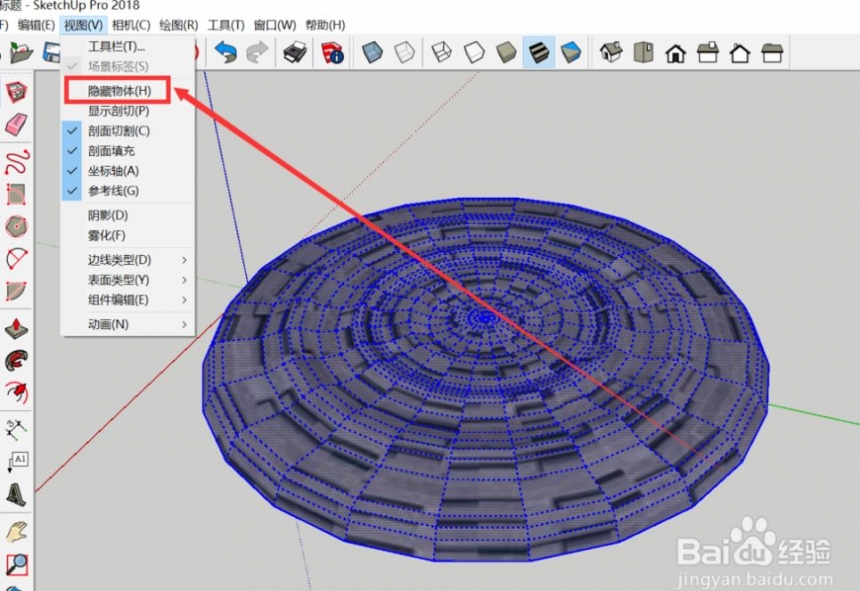Open the 窗口(W) menu

coord(275,25)
